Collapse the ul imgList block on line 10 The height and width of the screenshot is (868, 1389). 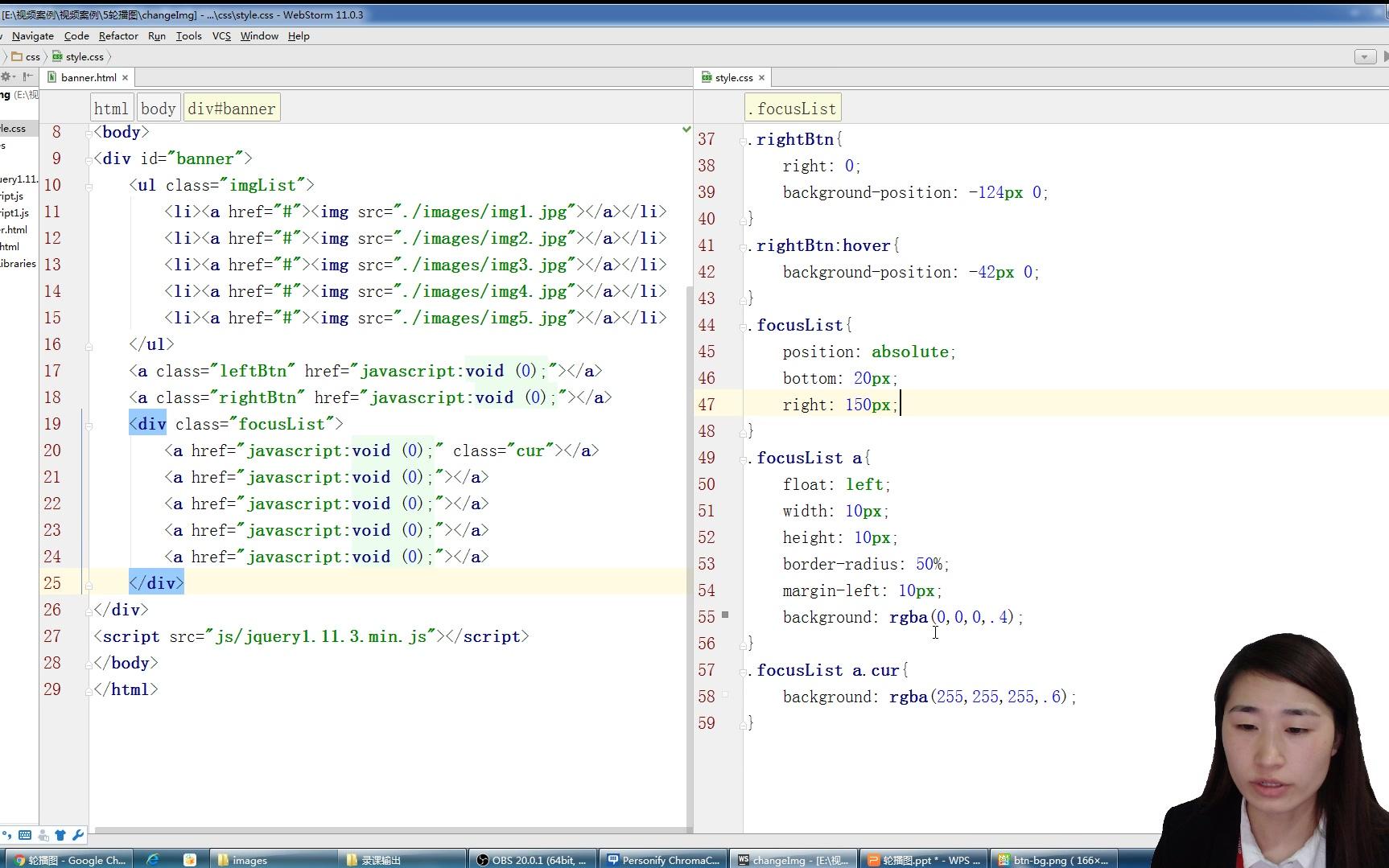point(88,186)
